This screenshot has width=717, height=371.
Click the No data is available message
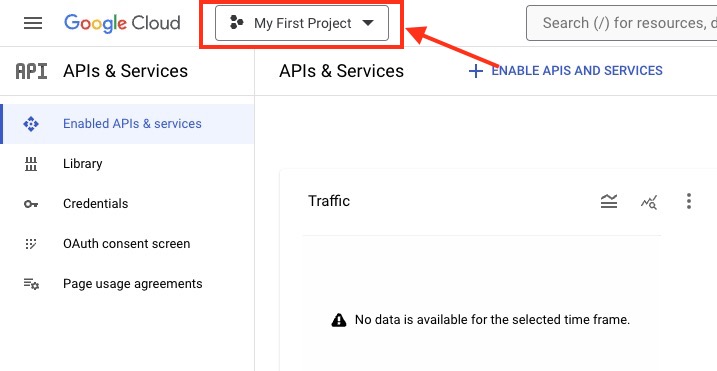click(x=492, y=319)
